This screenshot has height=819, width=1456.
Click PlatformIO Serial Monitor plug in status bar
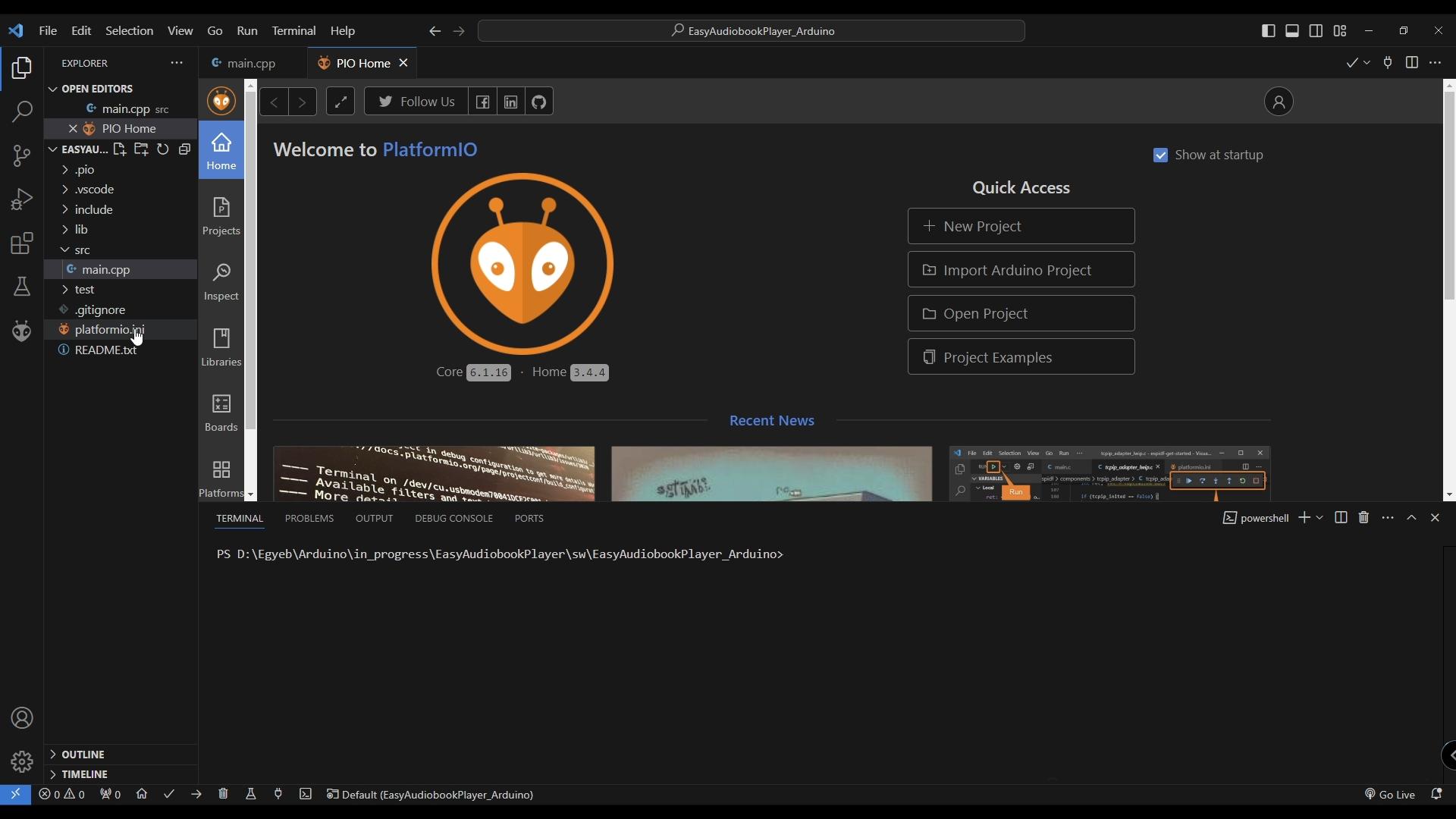(278, 794)
